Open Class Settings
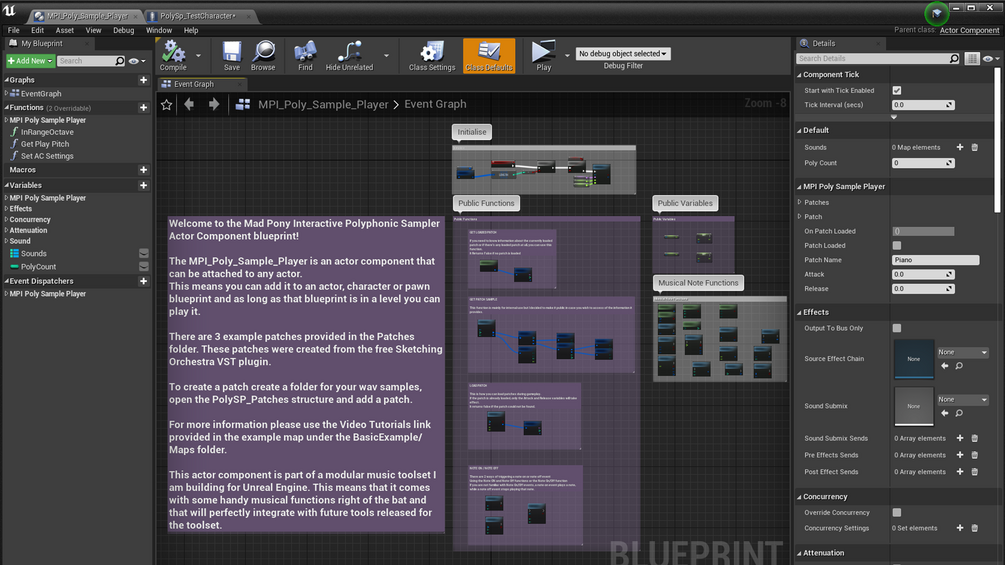1005x565 pixels. click(x=432, y=55)
